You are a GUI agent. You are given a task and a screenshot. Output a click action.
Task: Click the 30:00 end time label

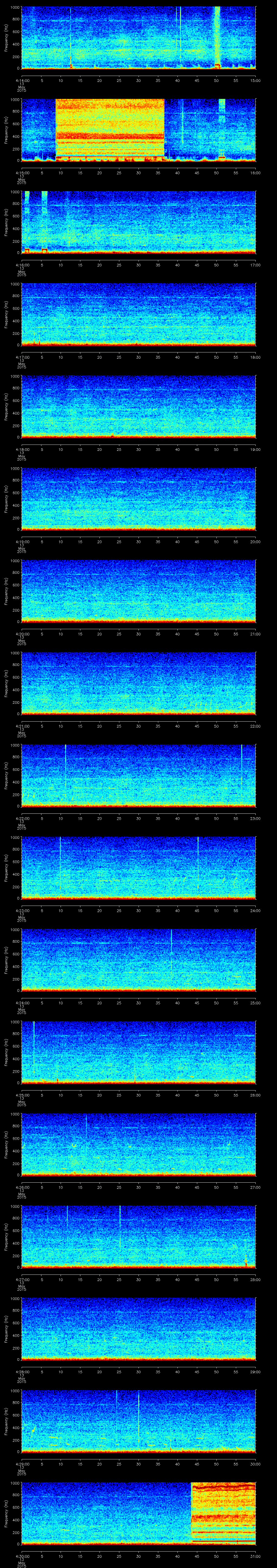point(255,1464)
